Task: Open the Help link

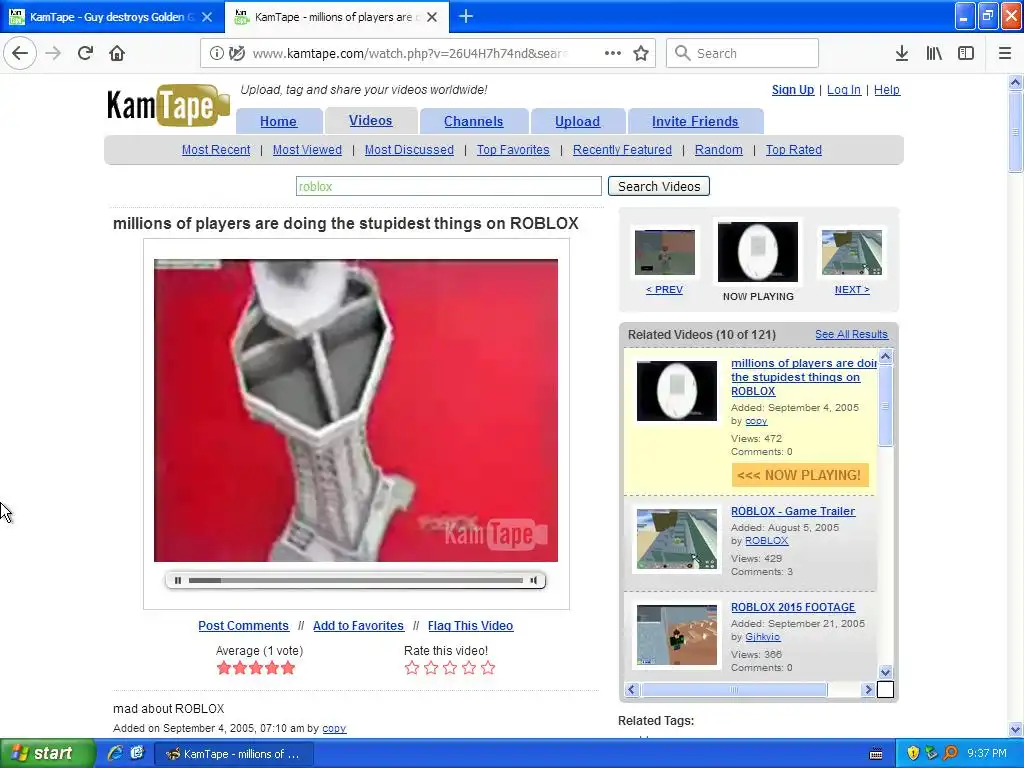Action: coord(887,90)
